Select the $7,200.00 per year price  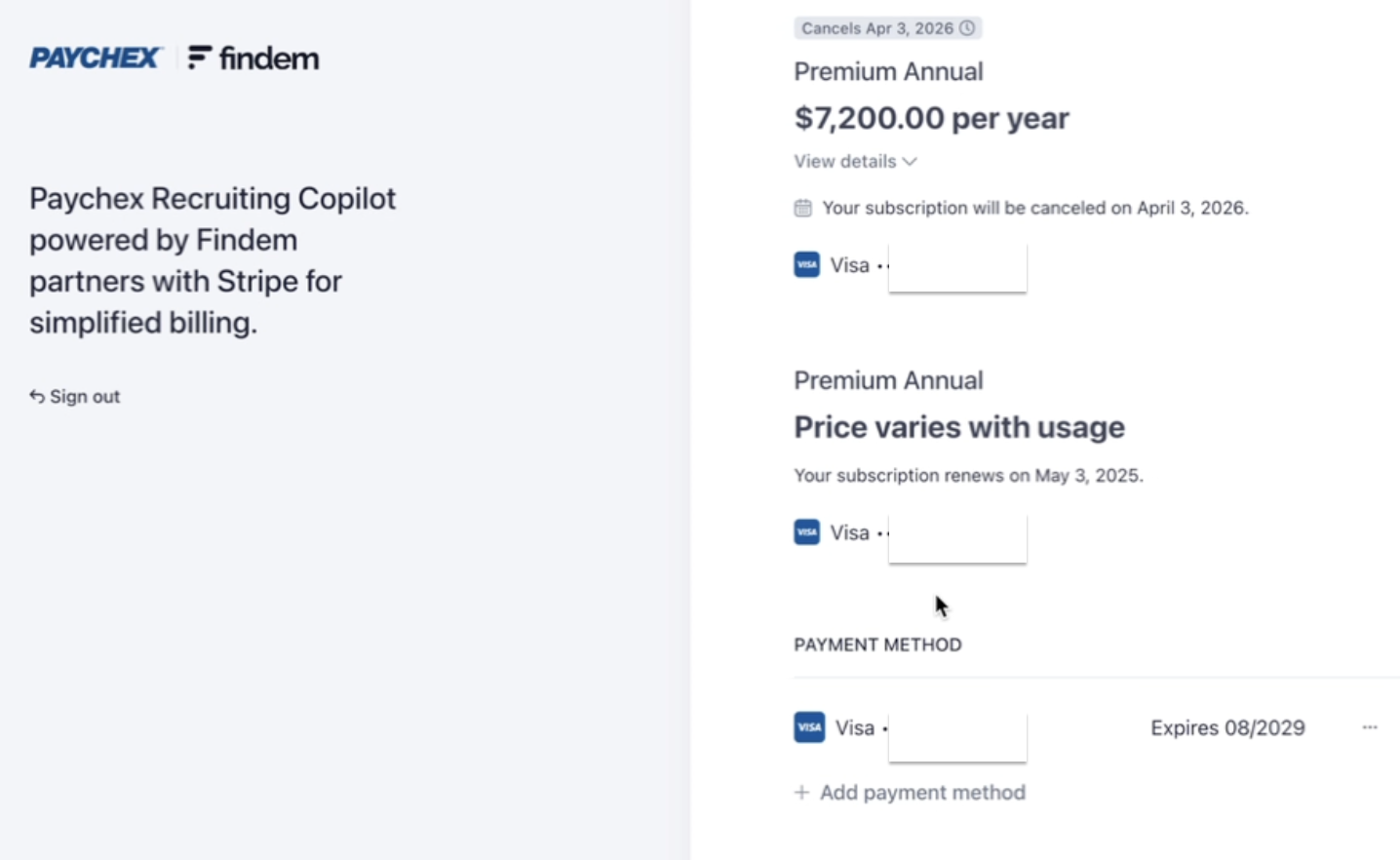click(x=931, y=118)
